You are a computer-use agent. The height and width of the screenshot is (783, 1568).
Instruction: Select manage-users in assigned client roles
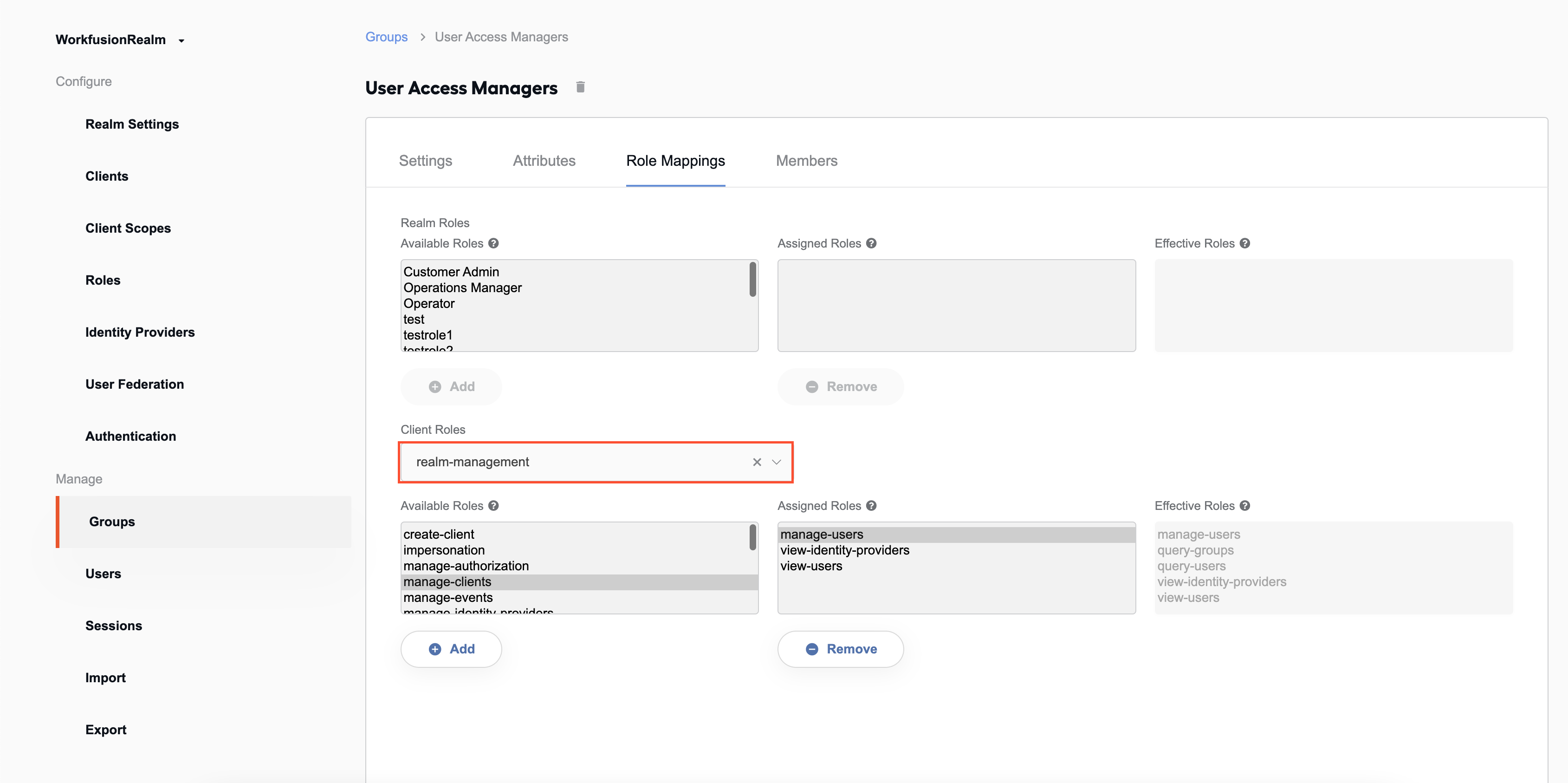pyautogui.click(x=956, y=535)
